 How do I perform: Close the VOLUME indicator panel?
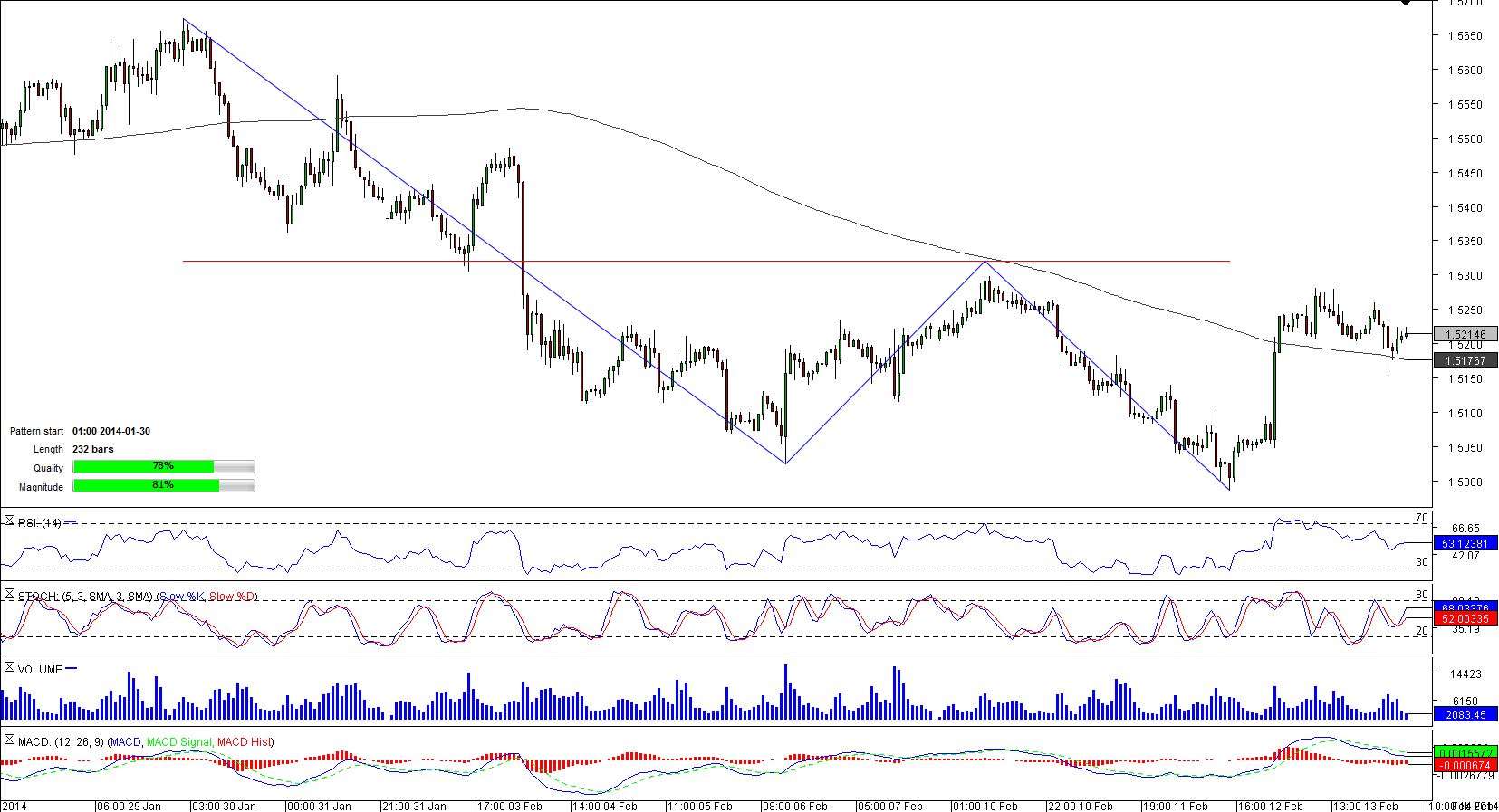click(9, 668)
